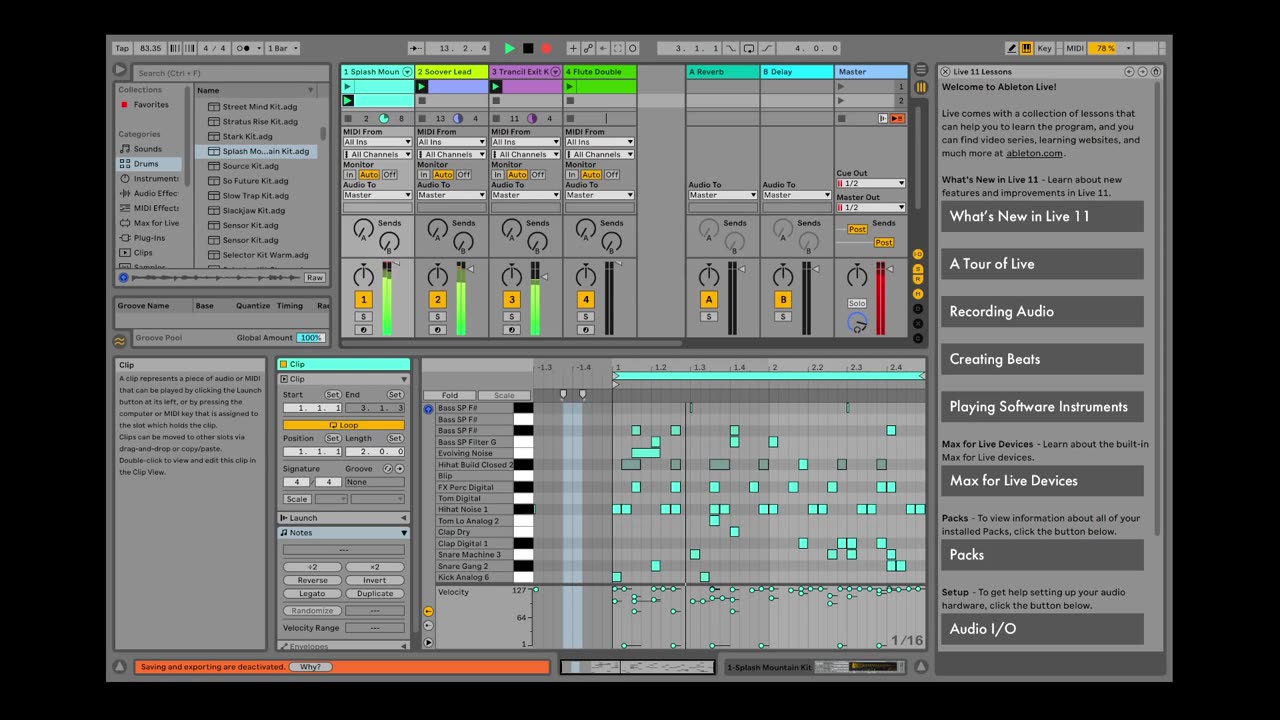
Task: Arm track 3 for recording
Action: tap(512, 330)
